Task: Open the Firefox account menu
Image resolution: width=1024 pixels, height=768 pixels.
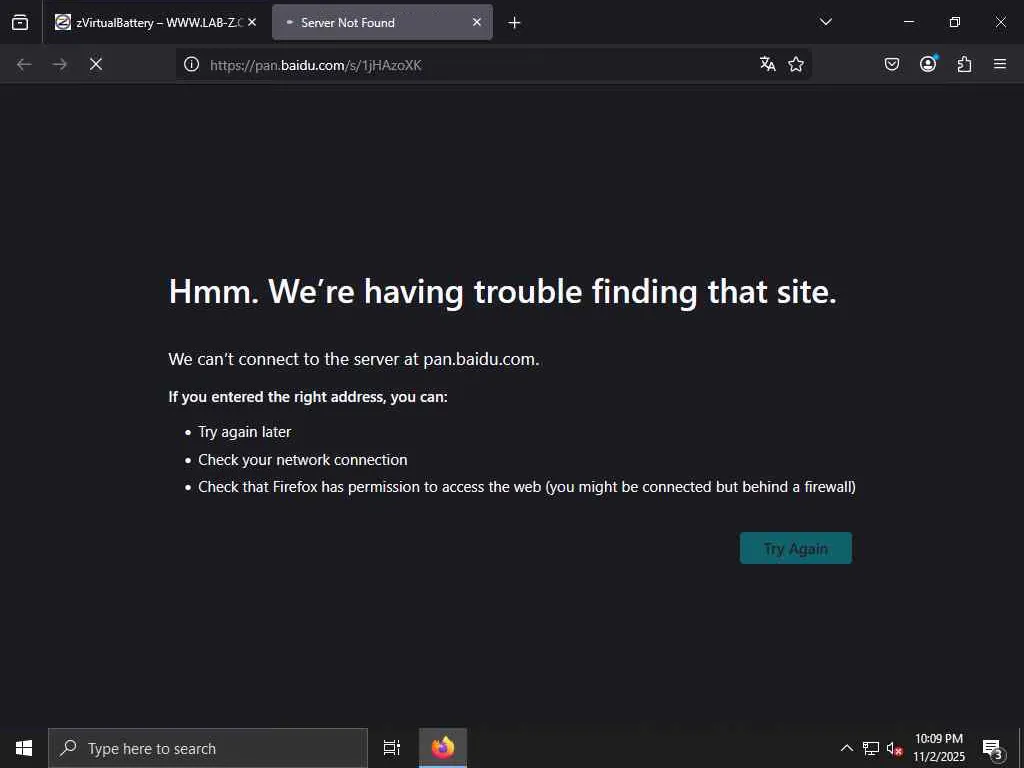Action: click(x=928, y=64)
